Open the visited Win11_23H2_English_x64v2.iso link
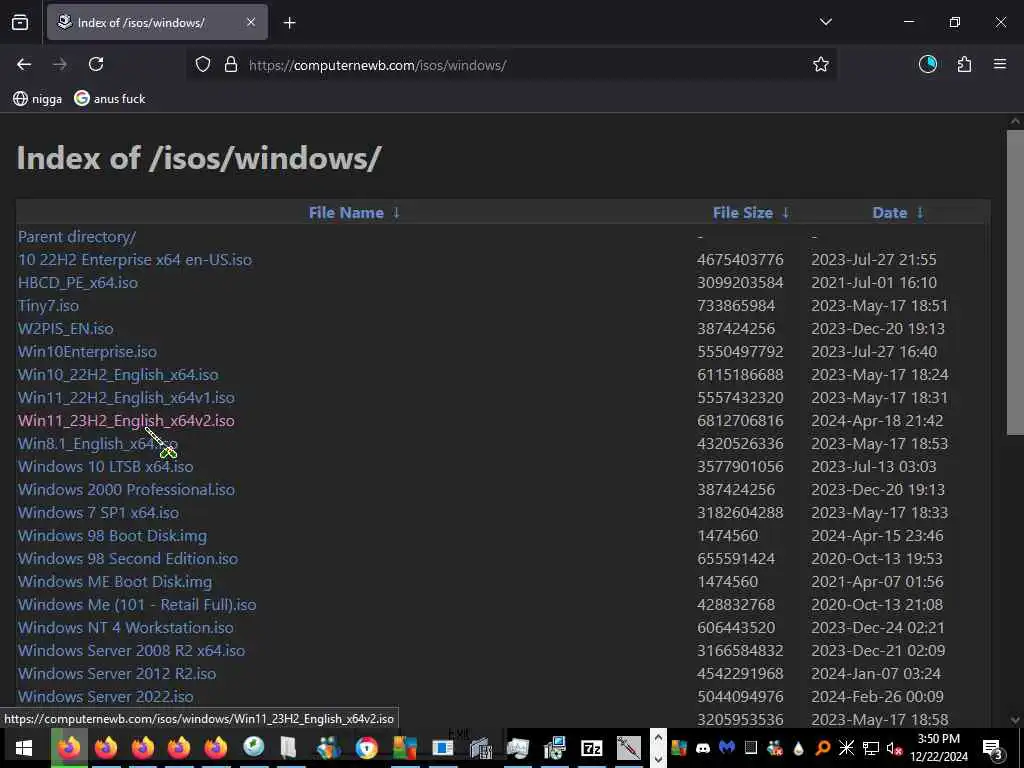The height and width of the screenshot is (768, 1024). click(126, 421)
